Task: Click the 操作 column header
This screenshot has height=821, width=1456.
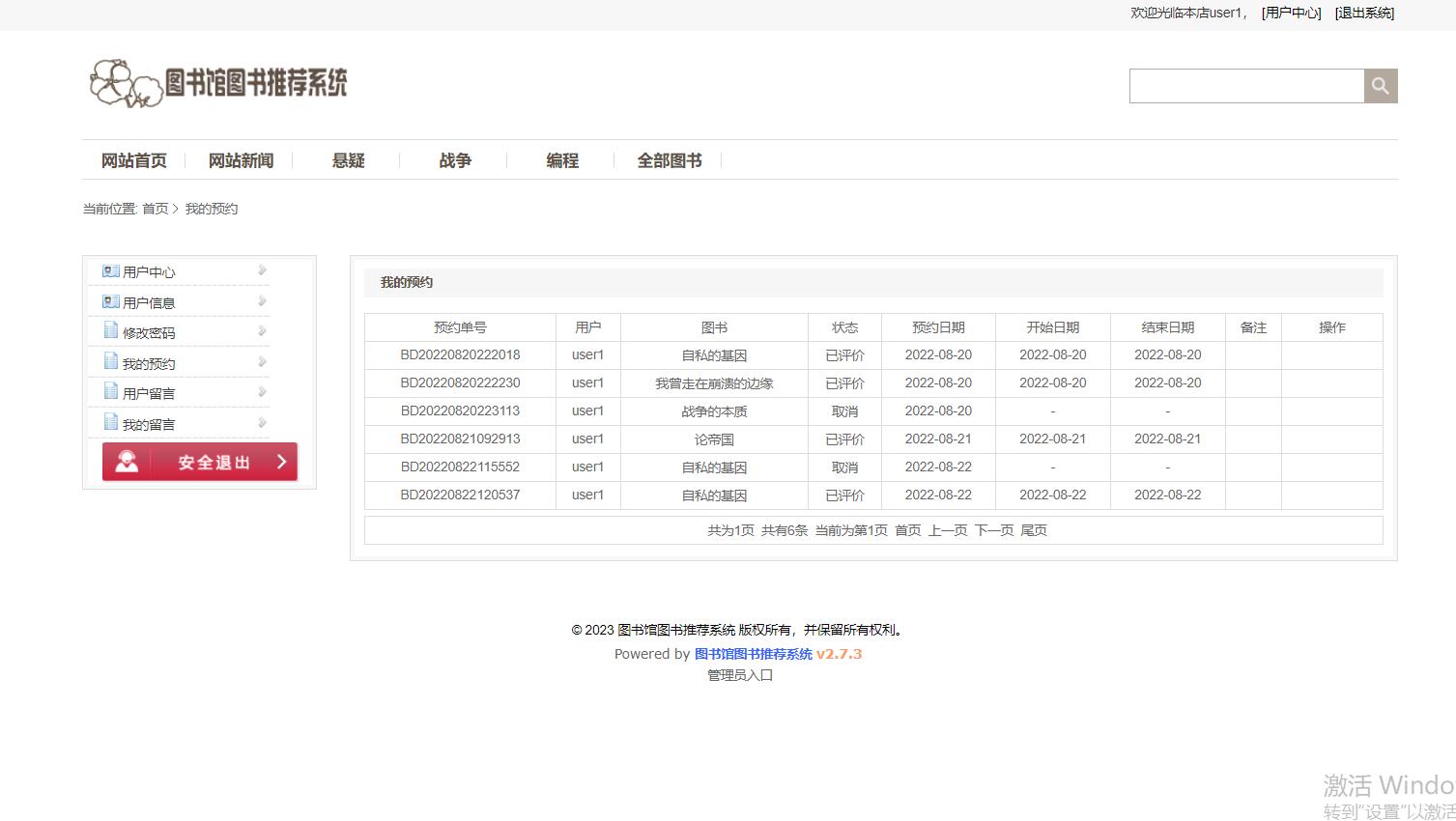Action: pyautogui.click(x=1331, y=327)
